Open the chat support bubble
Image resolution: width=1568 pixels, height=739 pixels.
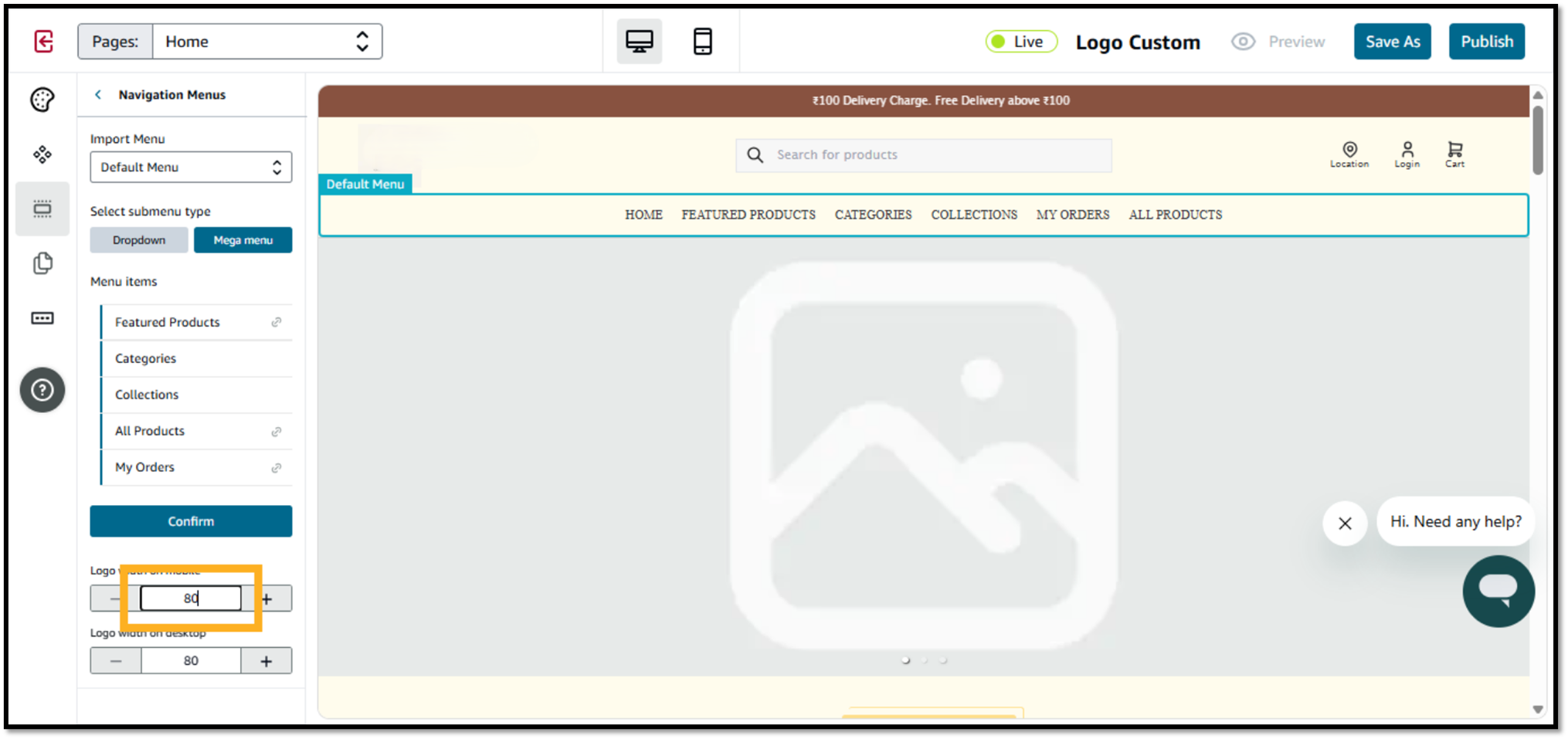click(x=1498, y=591)
